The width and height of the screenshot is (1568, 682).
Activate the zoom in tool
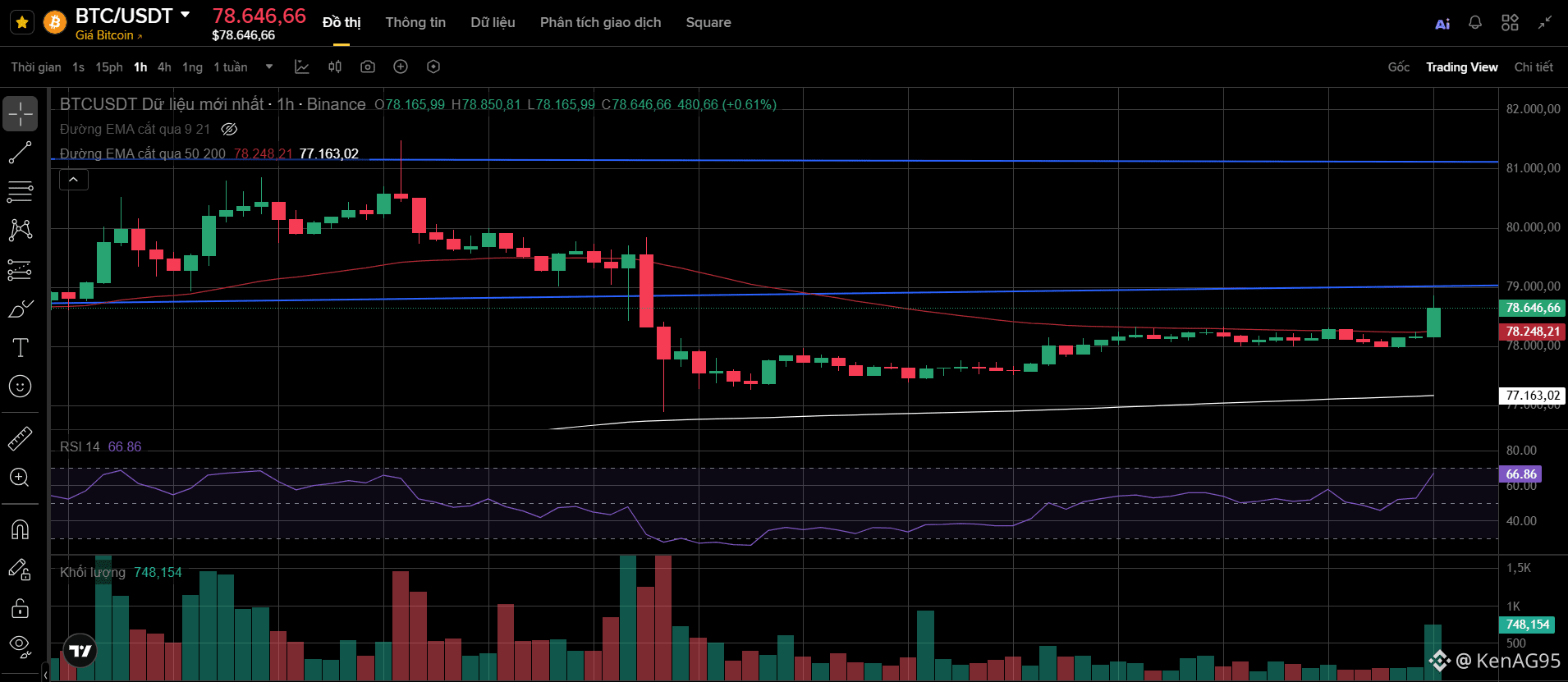click(x=20, y=478)
